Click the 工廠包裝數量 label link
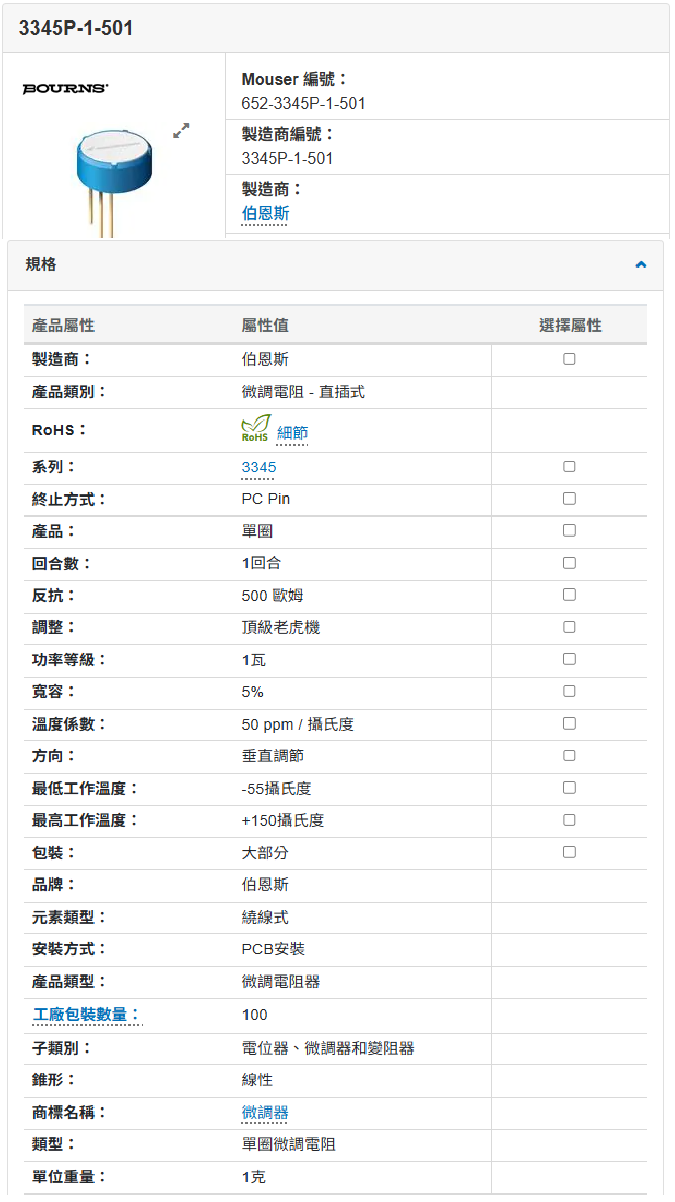 click(x=86, y=1014)
